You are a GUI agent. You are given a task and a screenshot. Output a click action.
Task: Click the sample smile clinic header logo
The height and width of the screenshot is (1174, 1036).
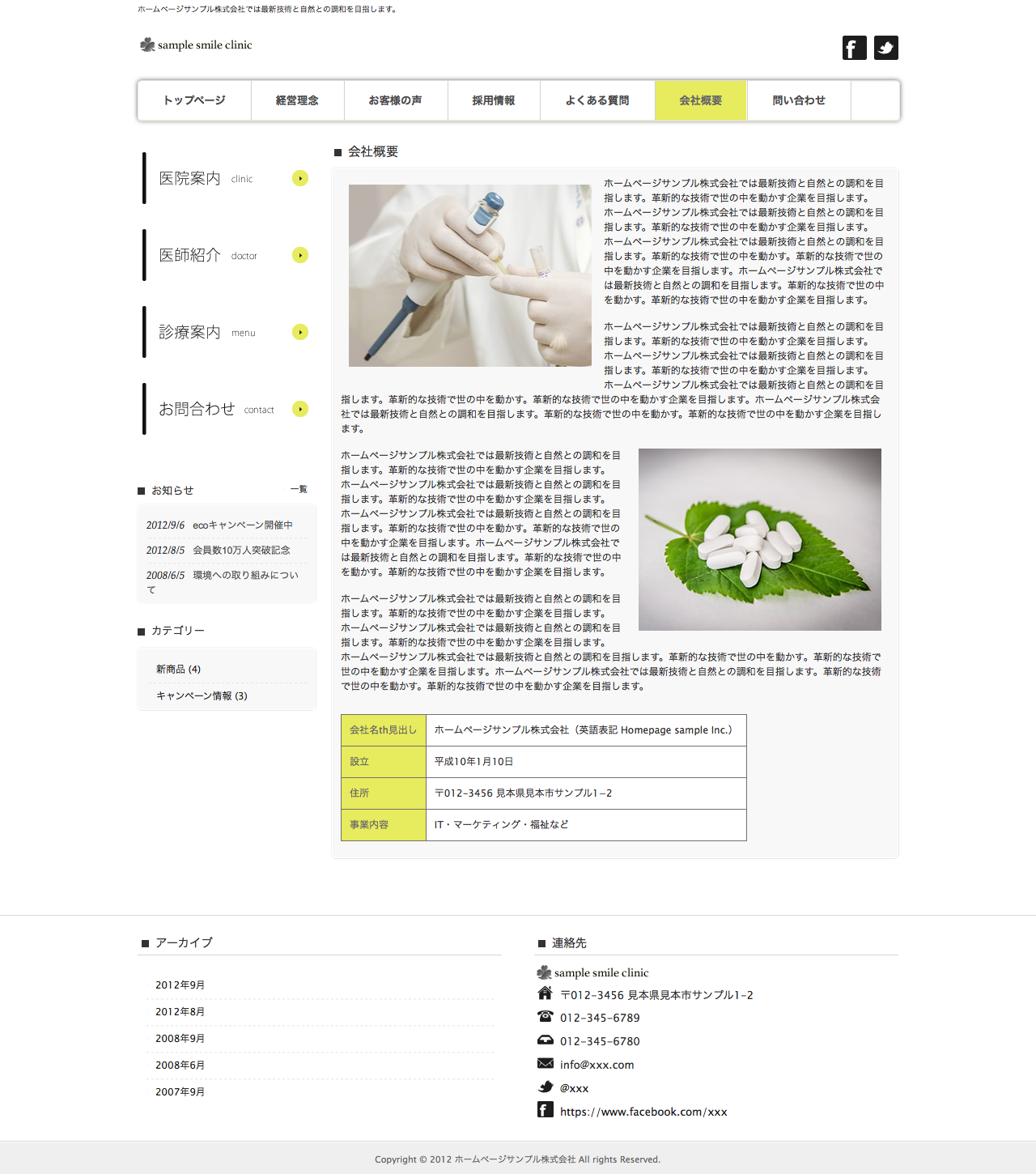click(196, 45)
